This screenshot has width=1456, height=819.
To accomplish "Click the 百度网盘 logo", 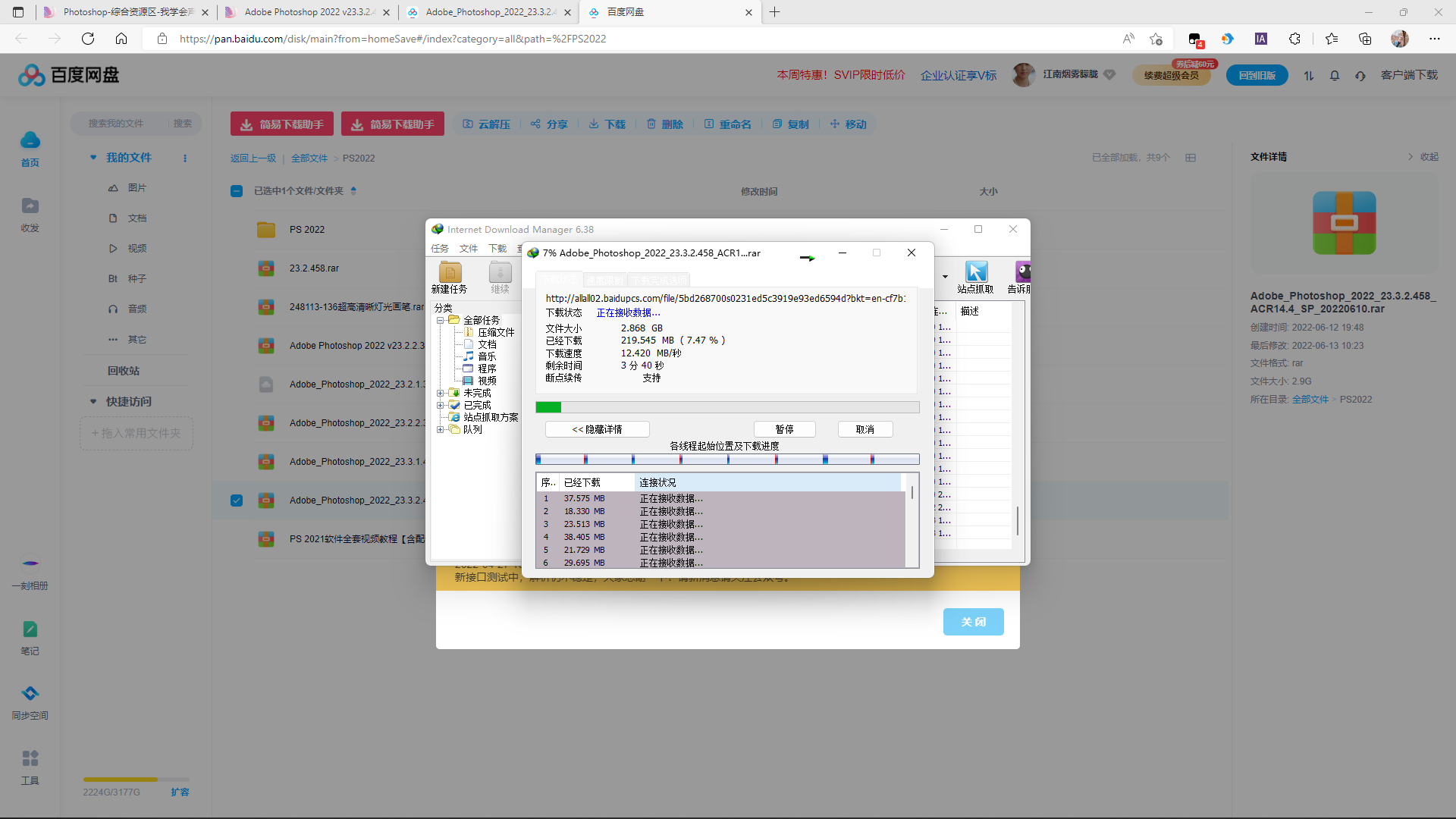I will [x=68, y=75].
